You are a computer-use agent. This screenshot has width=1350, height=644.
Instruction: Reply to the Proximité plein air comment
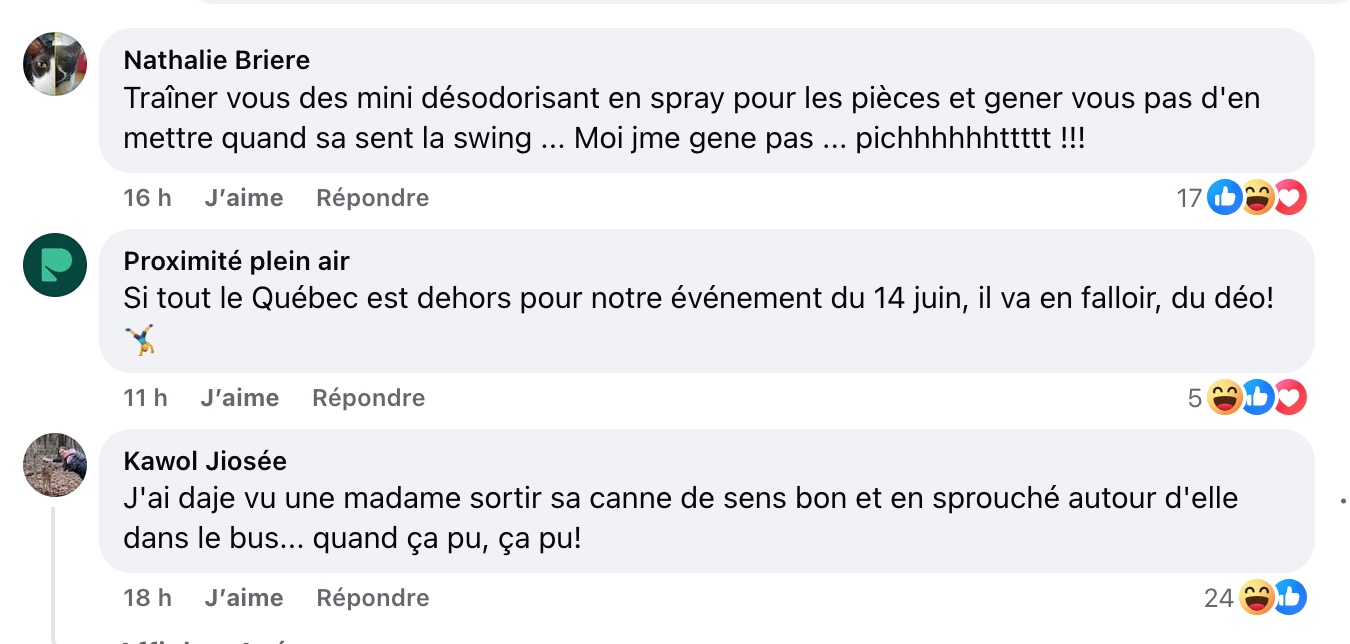pyautogui.click(x=369, y=398)
